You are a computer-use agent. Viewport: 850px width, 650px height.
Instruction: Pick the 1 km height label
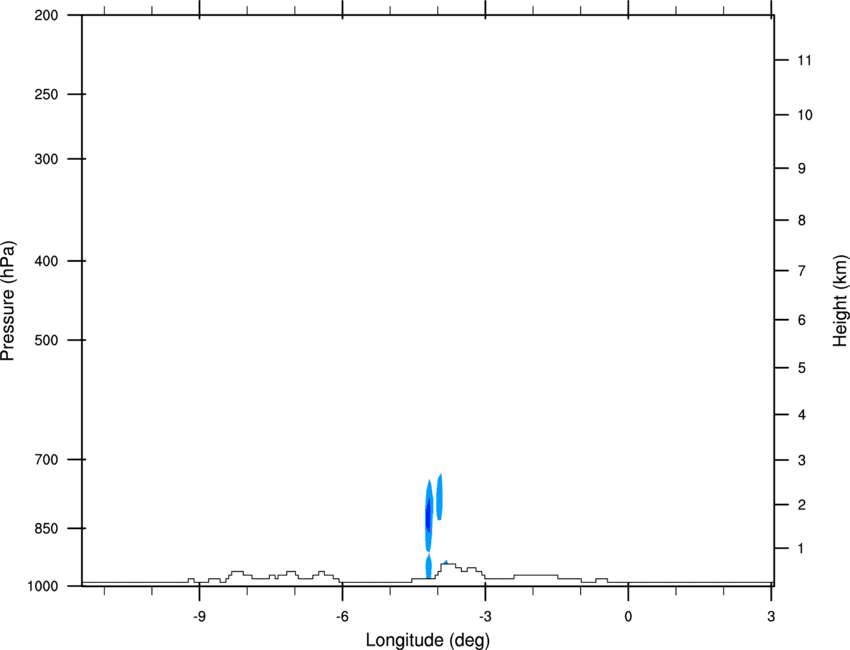[x=802, y=549]
